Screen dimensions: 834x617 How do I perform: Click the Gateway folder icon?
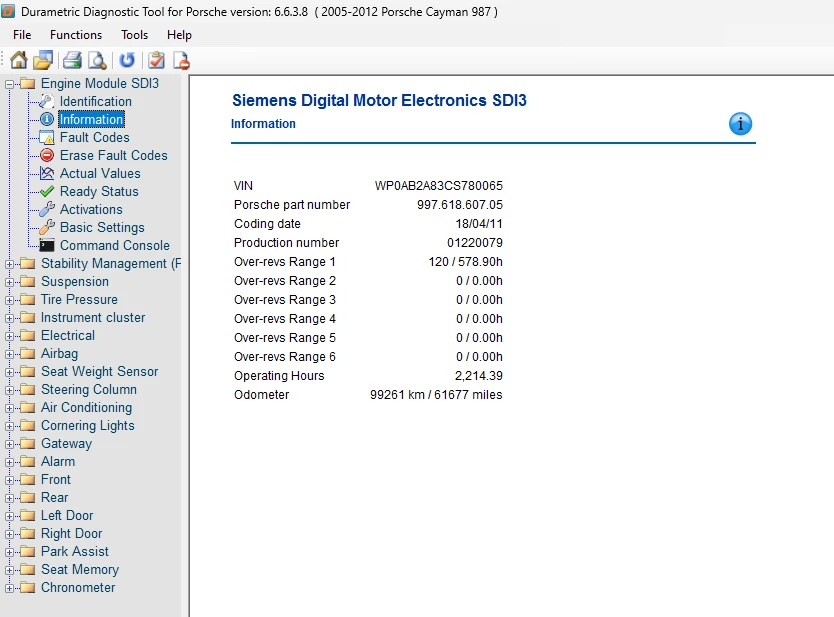(x=27, y=444)
